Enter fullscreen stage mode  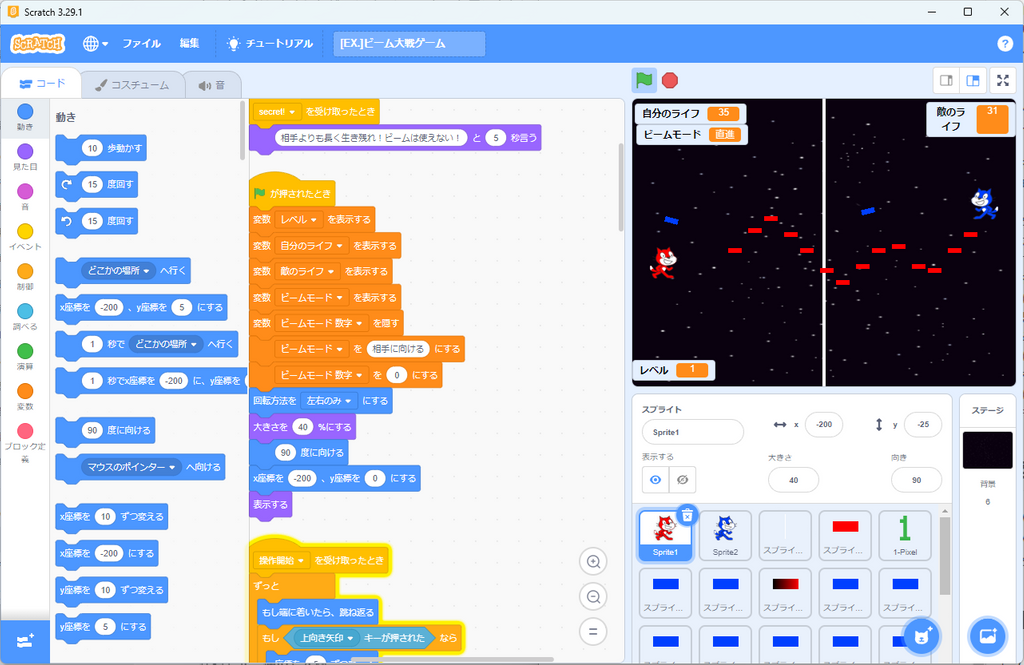(1001, 80)
